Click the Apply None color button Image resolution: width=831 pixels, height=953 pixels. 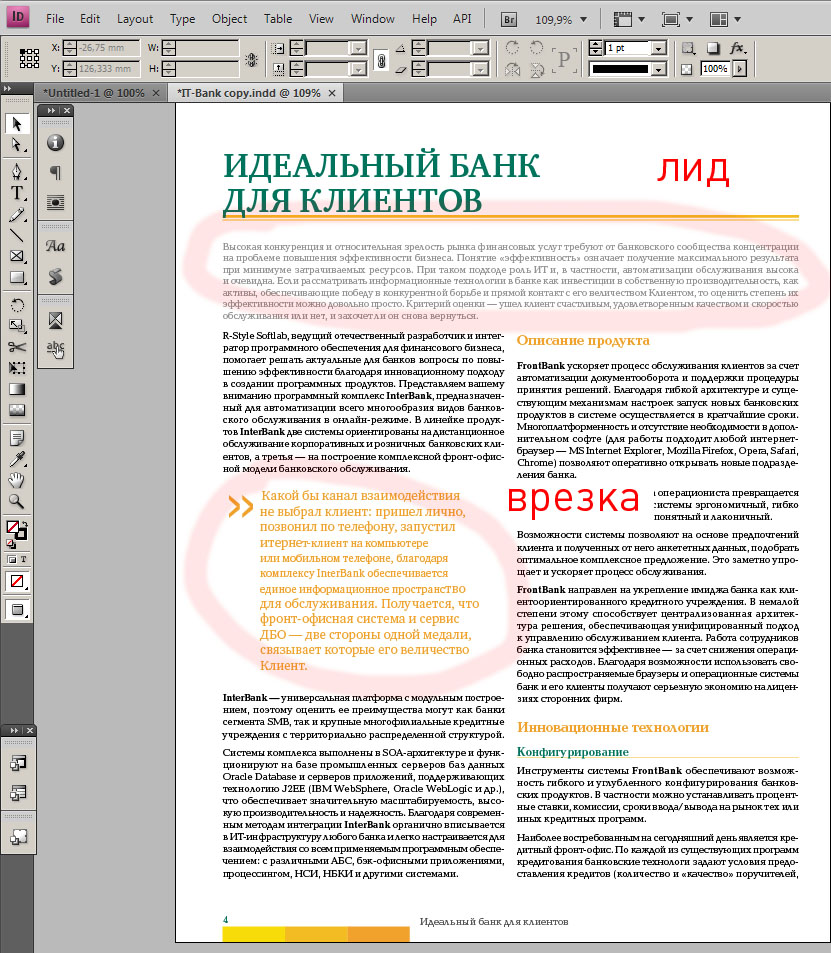17,582
